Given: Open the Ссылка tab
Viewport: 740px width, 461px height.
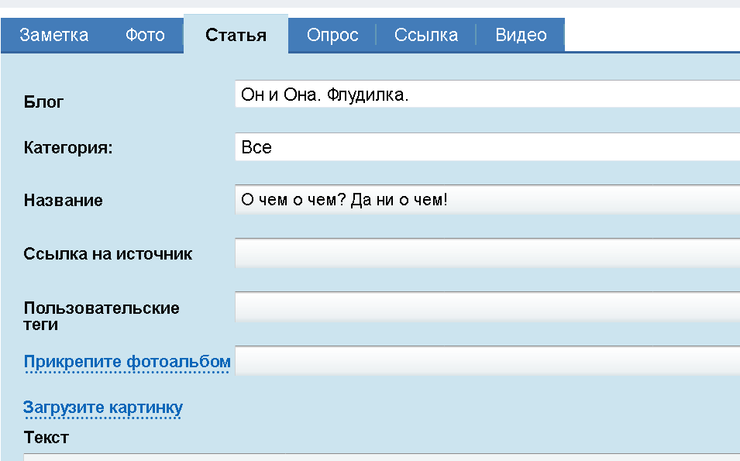Looking at the screenshot, I should pos(426,35).
